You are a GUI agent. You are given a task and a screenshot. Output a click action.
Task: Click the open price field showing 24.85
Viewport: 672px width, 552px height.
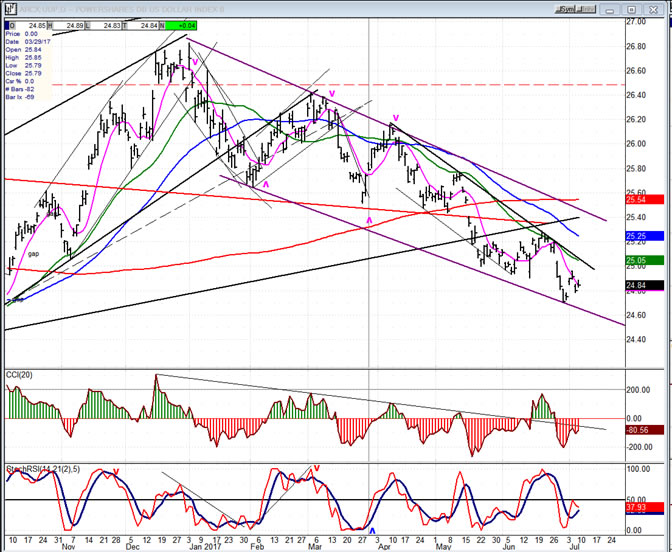click(x=30, y=26)
